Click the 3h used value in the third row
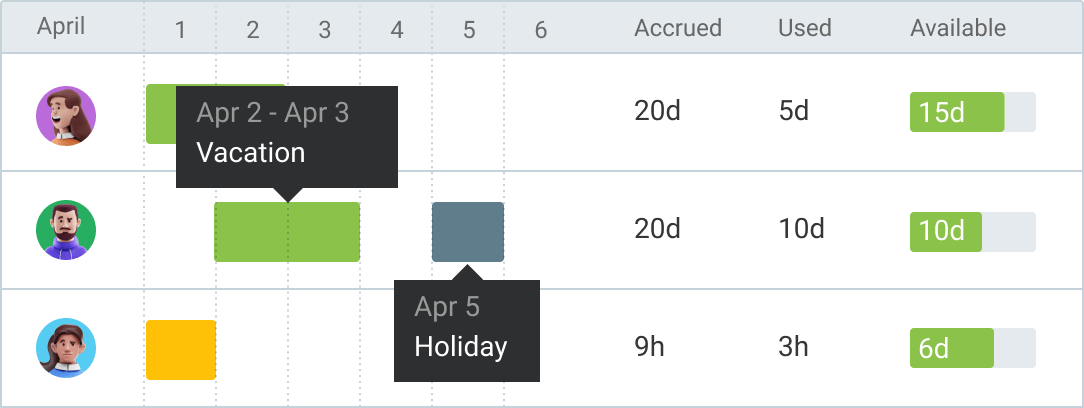The height and width of the screenshot is (408, 1084). click(x=793, y=348)
